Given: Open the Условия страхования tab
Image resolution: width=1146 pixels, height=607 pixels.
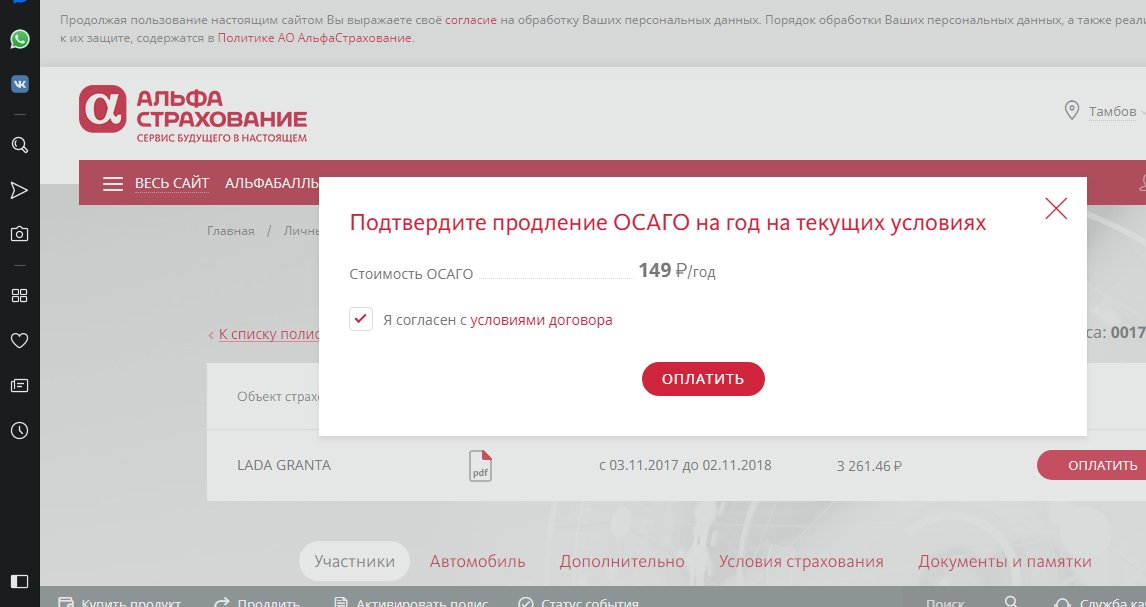Looking at the screenshot, I should (801, 562).
